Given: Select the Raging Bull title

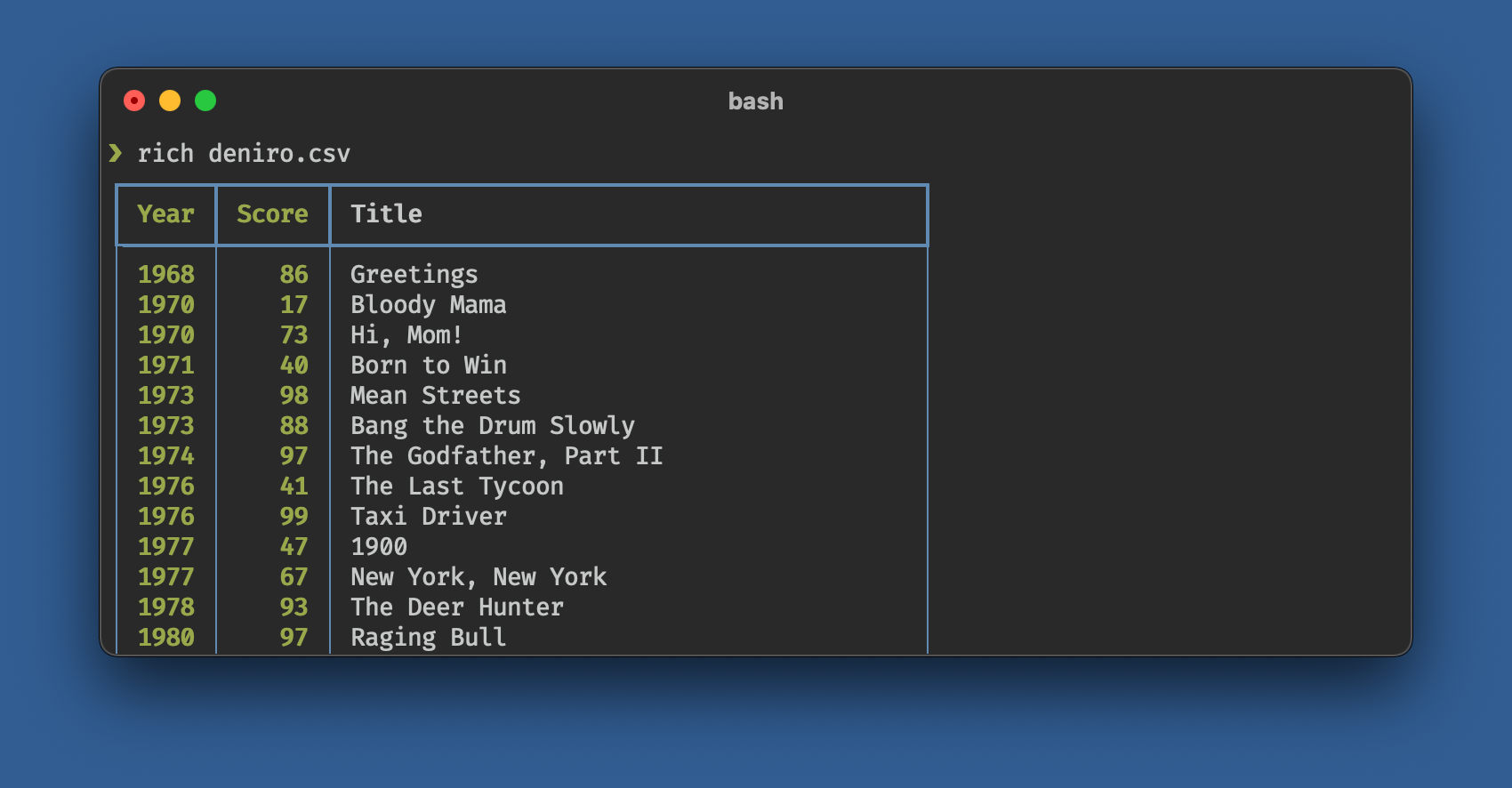Looking at the screenshot, I should click(x=429, y=638).
